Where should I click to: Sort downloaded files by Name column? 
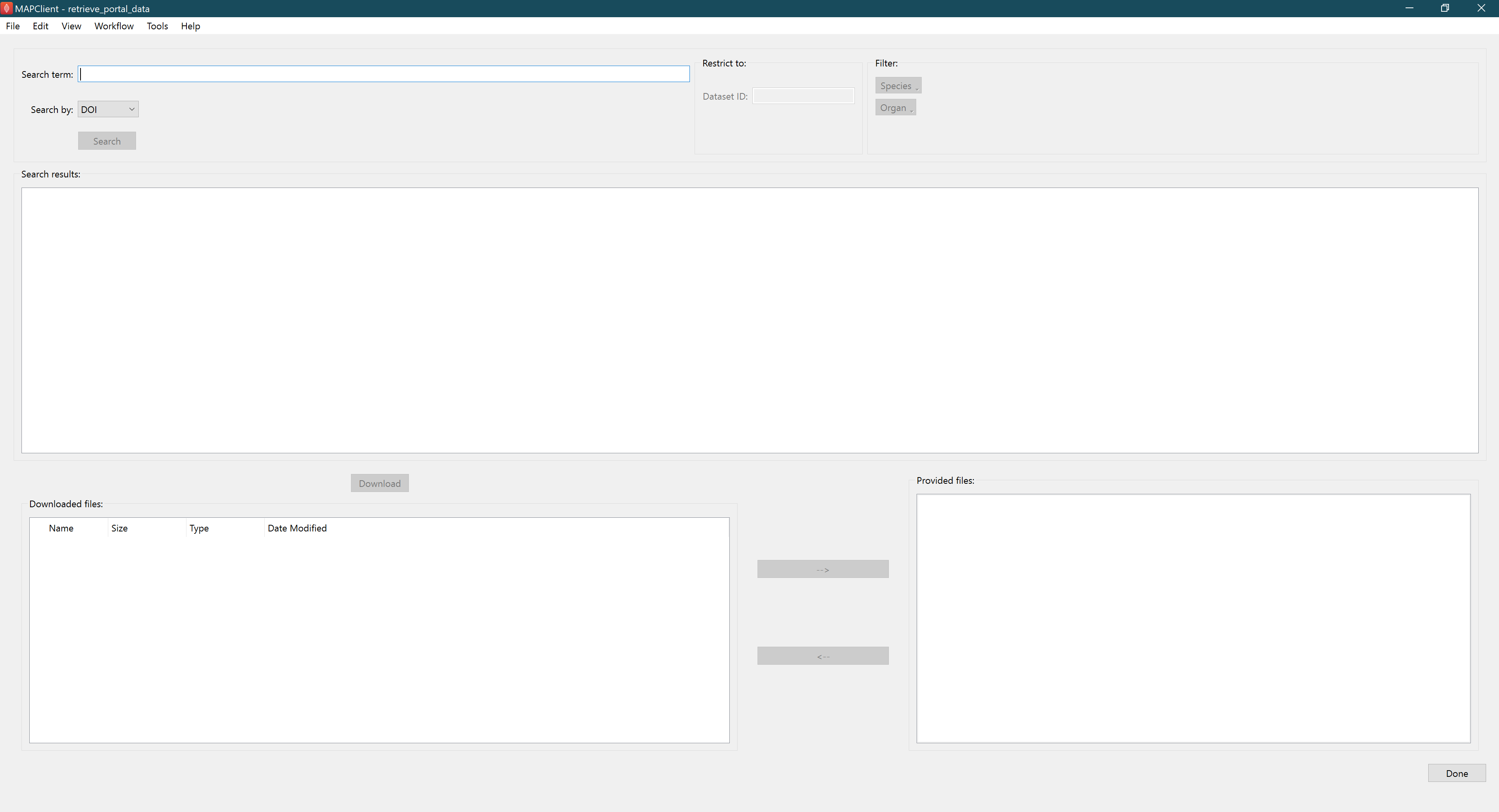61,528
